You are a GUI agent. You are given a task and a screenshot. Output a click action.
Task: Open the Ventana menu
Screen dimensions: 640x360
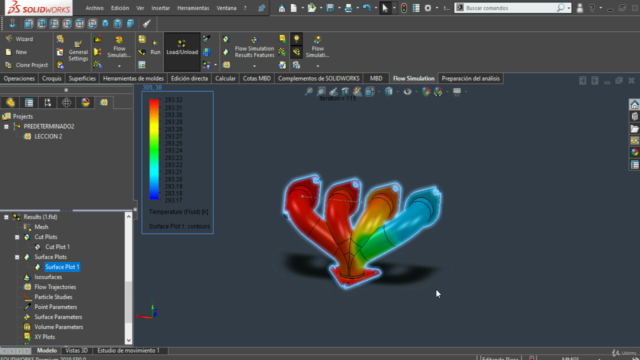[x=227, y=8]
